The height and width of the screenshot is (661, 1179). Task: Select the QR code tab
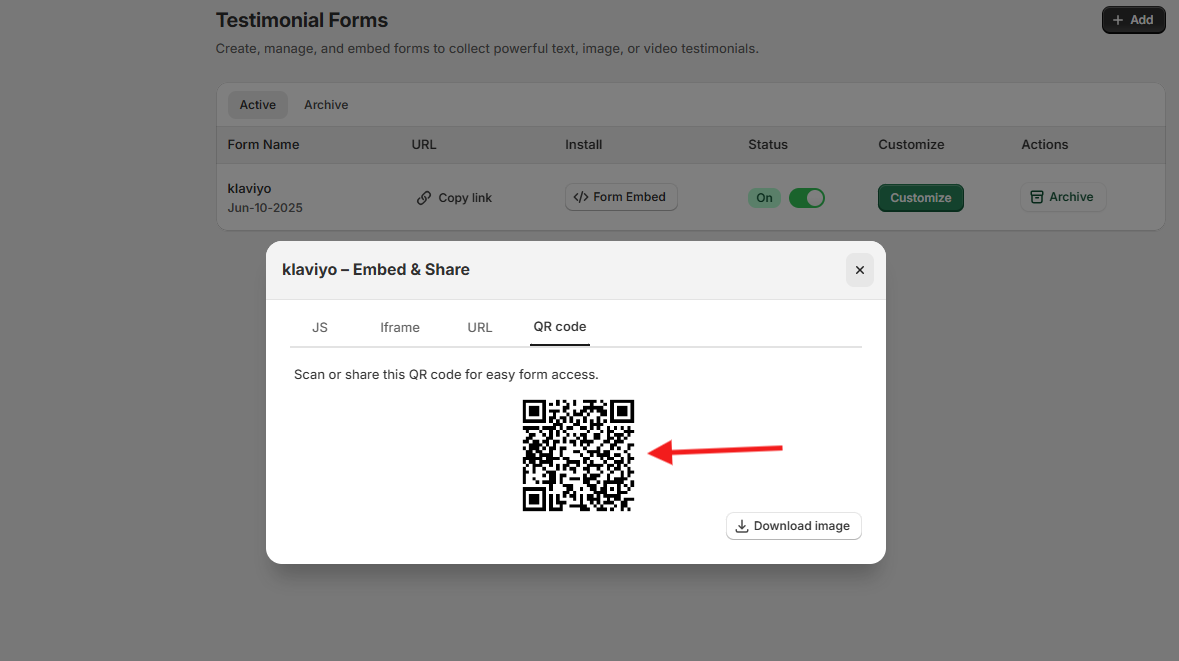pyautogui.click(x=560, y=327)
